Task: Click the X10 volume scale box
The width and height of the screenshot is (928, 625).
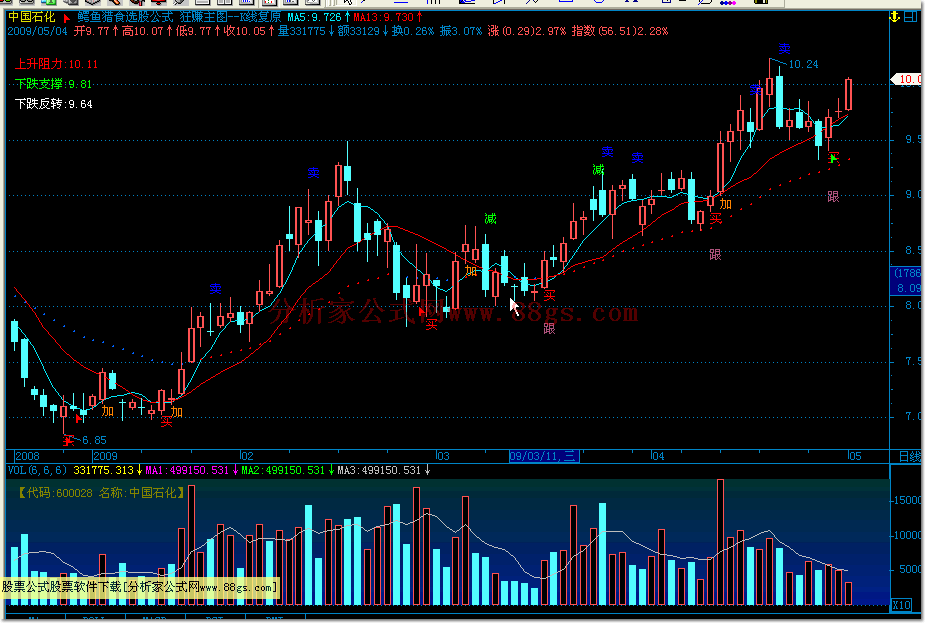Action: coord(901,605)
